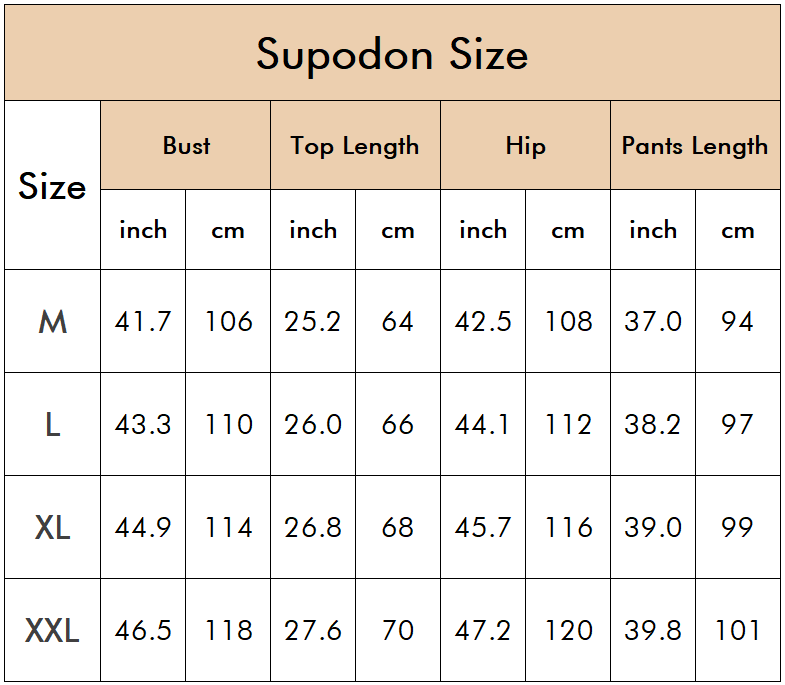
Task: Click the 39.0 pants length cell
Action: 653,527
